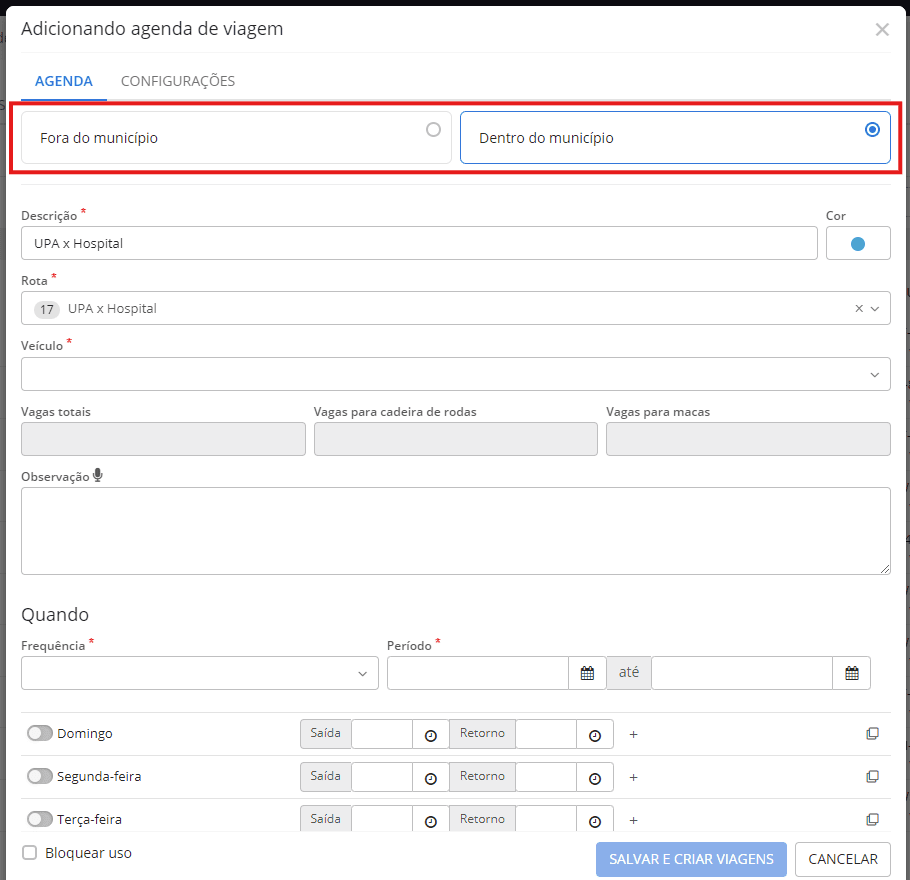This screenshot has height=880, width=910.
Task: Click the Domingo Saída clock icon
Action: pos(431,735)
